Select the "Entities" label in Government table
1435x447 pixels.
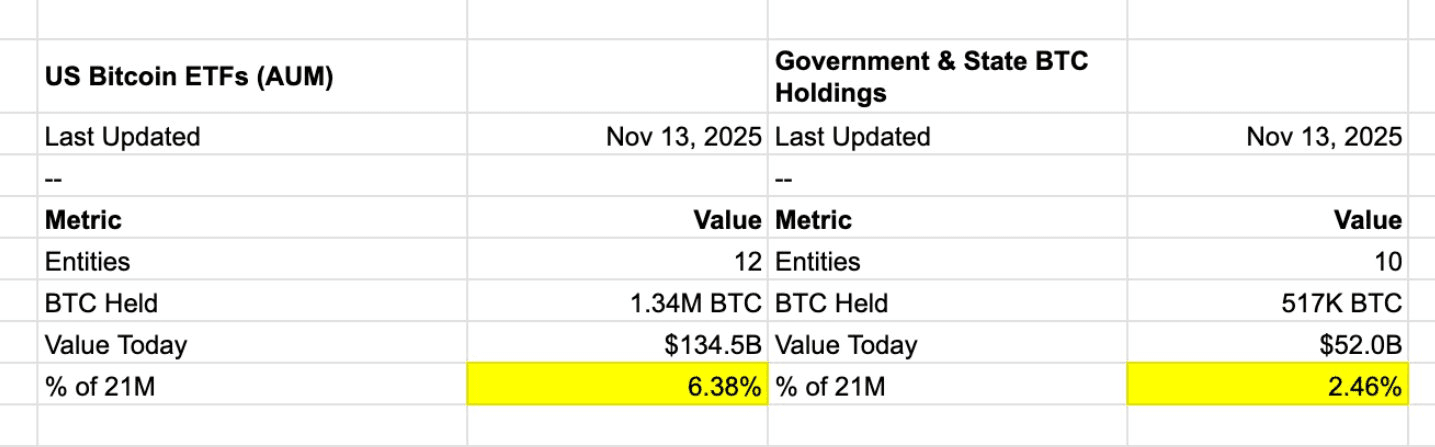818,262
